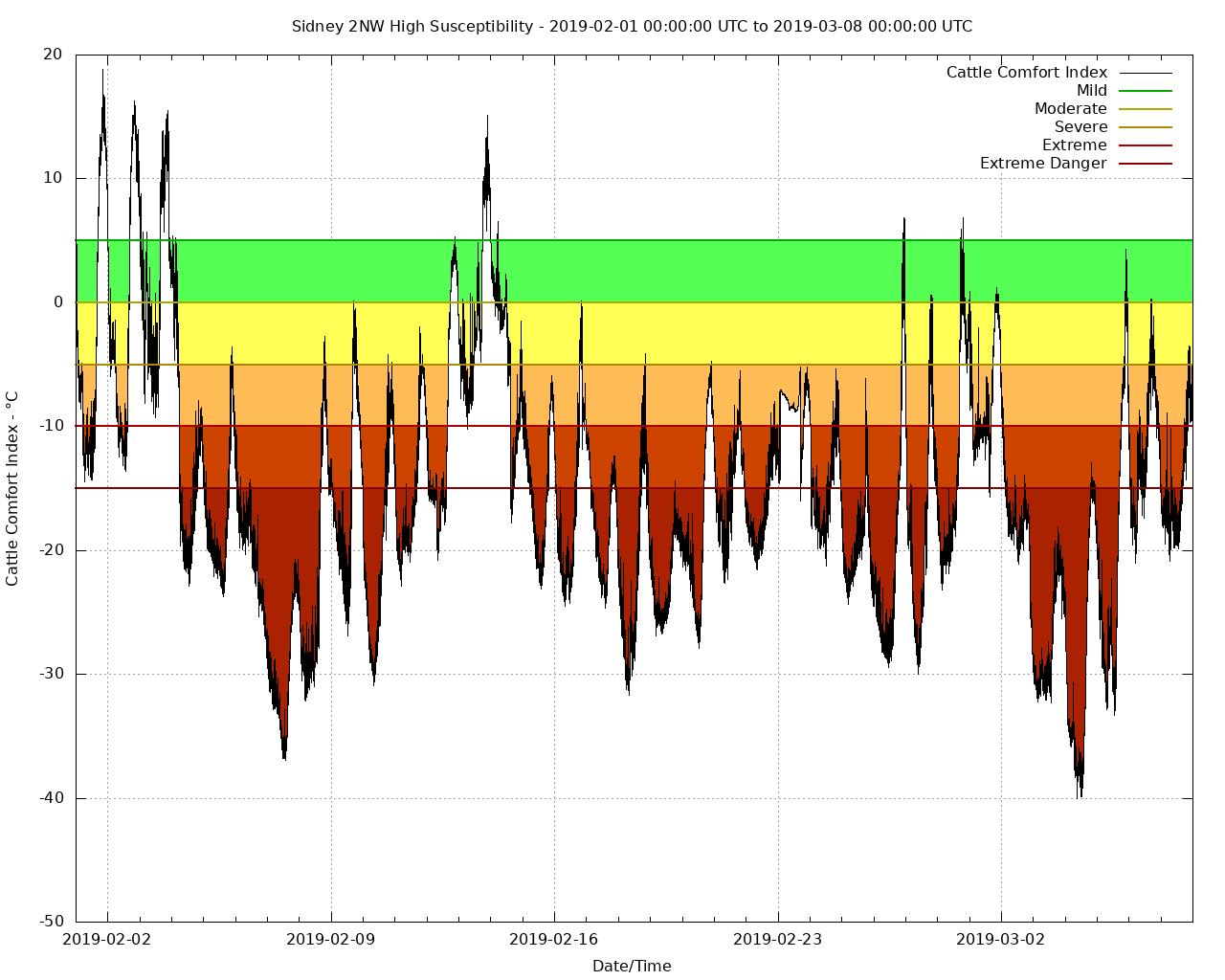Select the 2019-02-02 date tick label

(107, 939)
